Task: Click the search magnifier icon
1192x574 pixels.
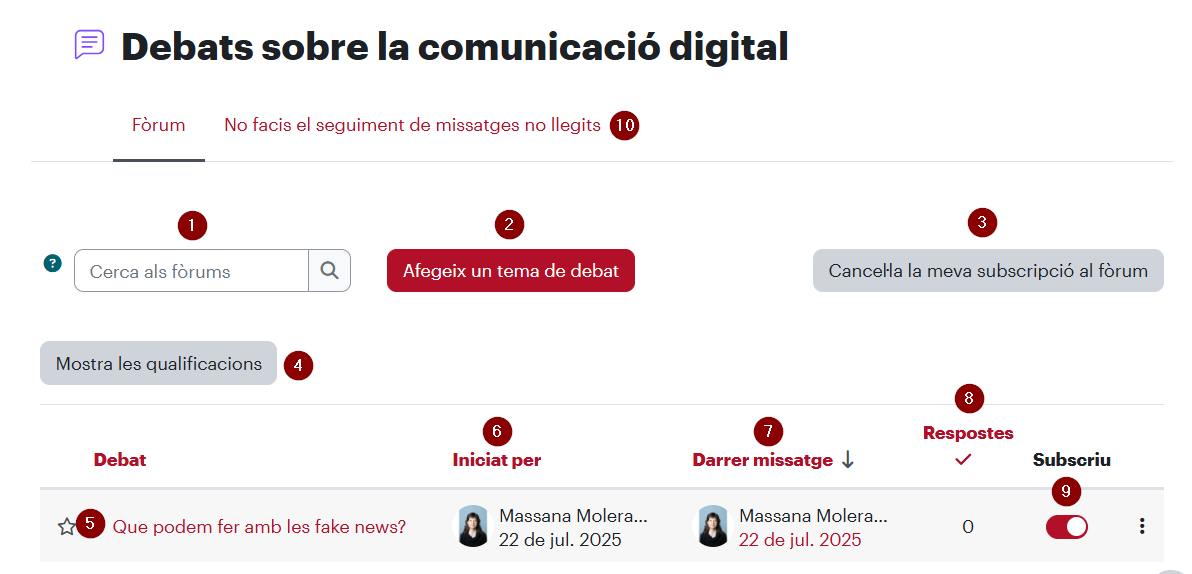Action: tap(329, 271)
